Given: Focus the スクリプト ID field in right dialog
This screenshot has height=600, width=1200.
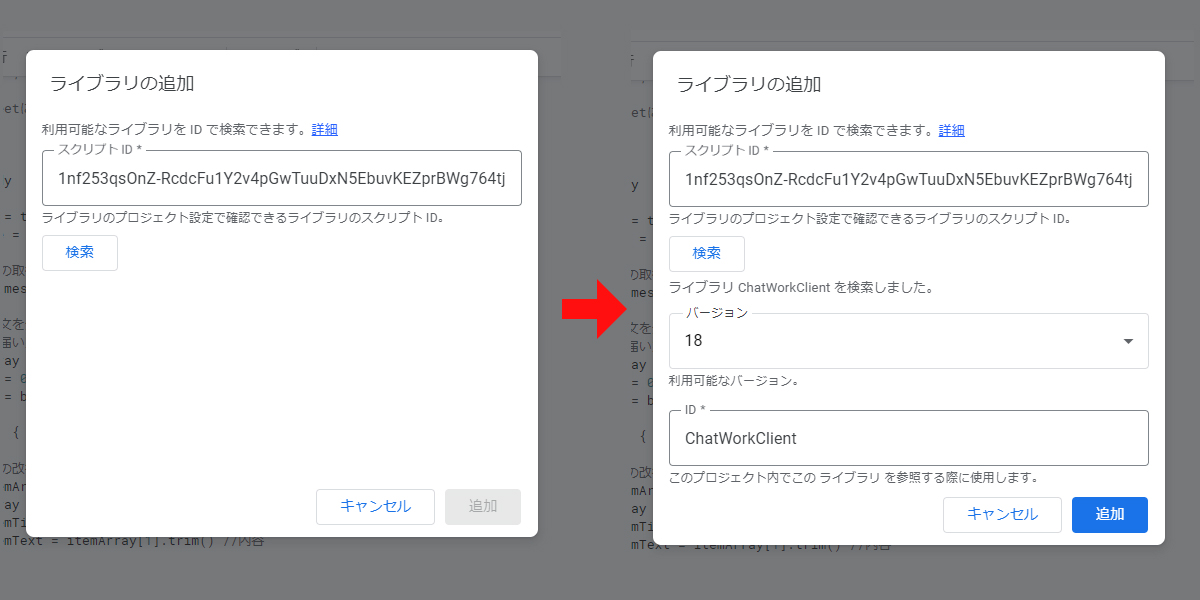Looking at the screenshot, I should click(x=909, y=179).
